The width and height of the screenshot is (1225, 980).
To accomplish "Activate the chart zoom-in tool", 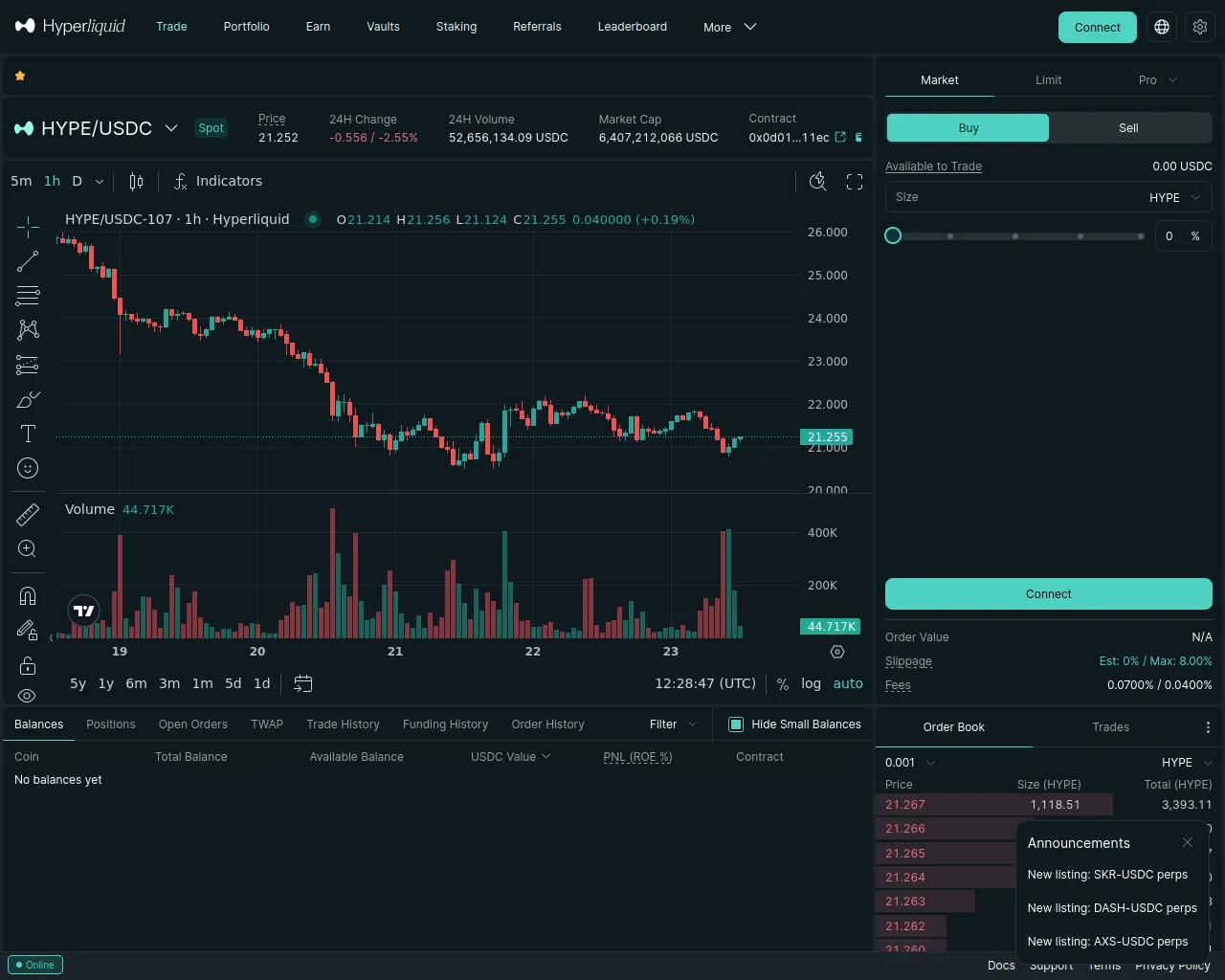I will (x=28, y=548).
